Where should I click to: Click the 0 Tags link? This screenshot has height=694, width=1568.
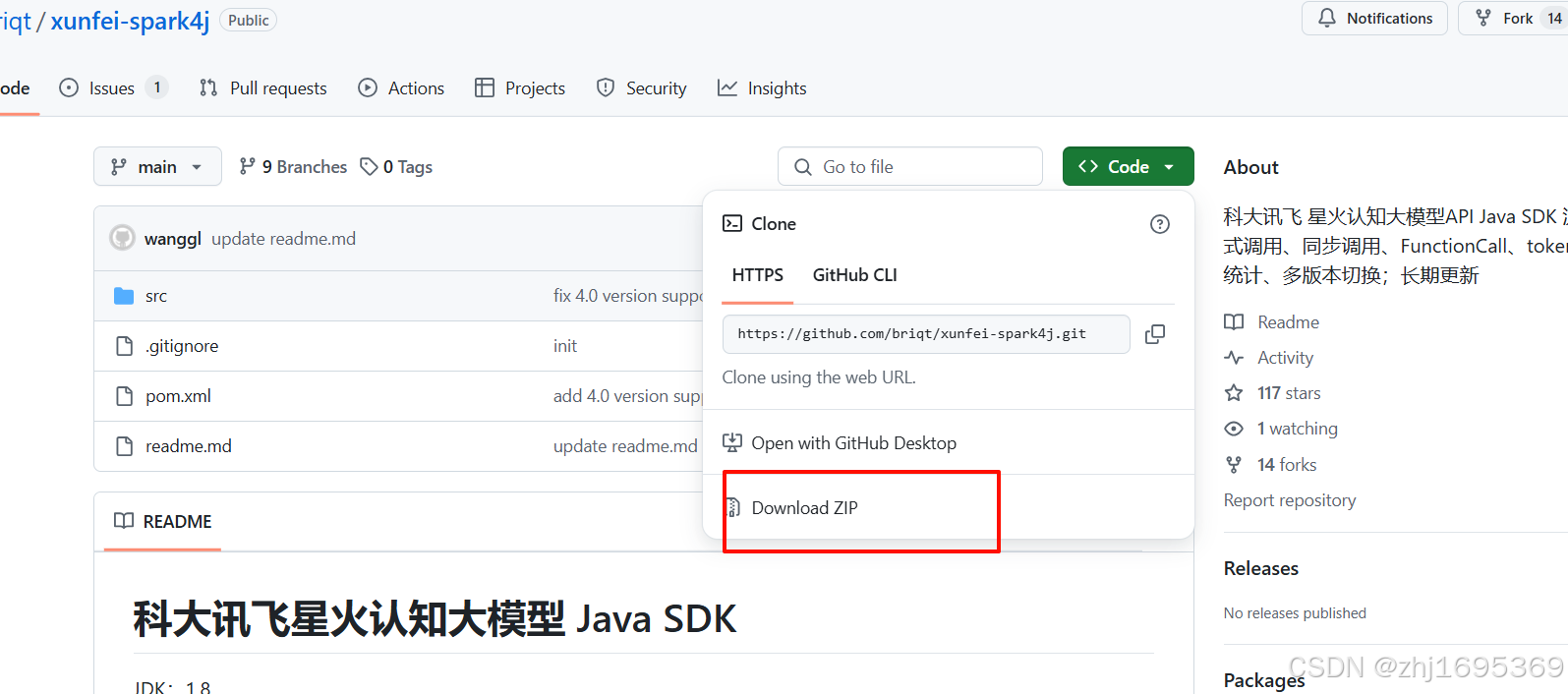point(396,167)
